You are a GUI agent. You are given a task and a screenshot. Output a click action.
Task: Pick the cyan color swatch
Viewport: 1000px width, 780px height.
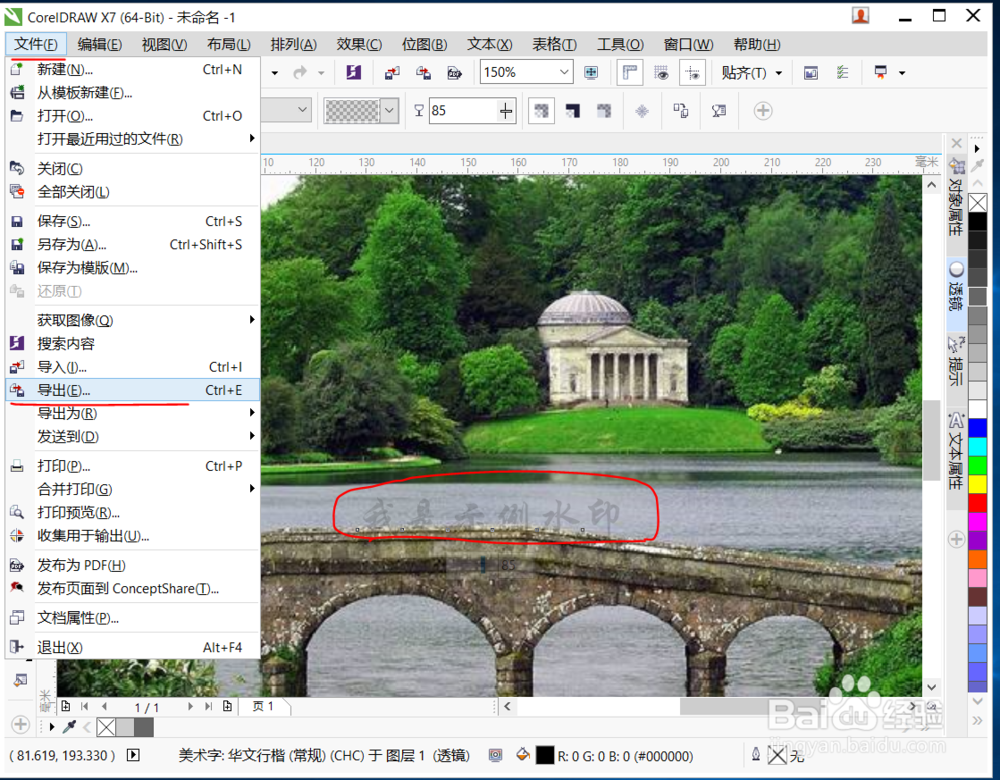(x=978, y=446)
